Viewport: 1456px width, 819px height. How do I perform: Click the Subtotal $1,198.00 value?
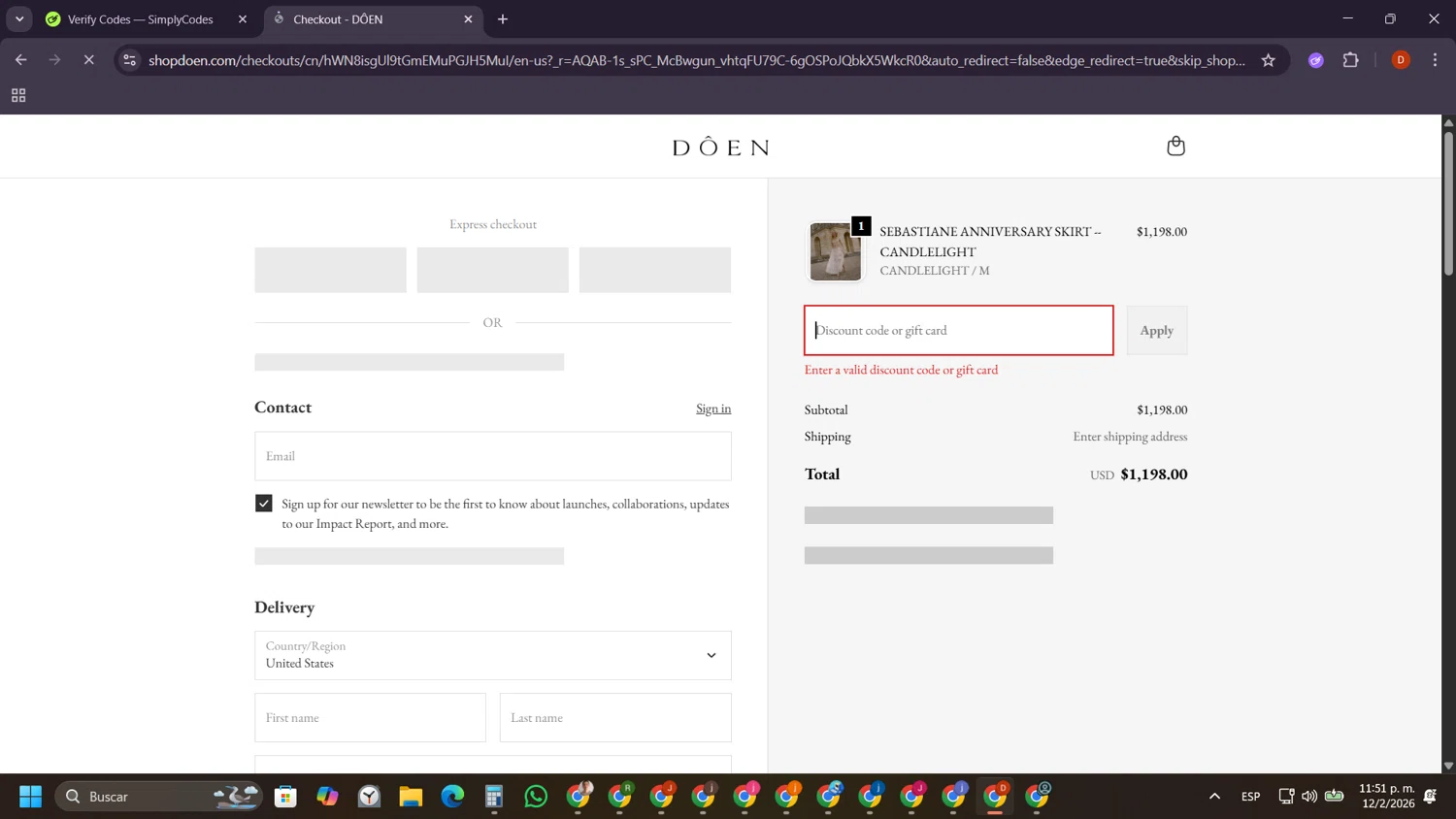(x=1162, y=409)
